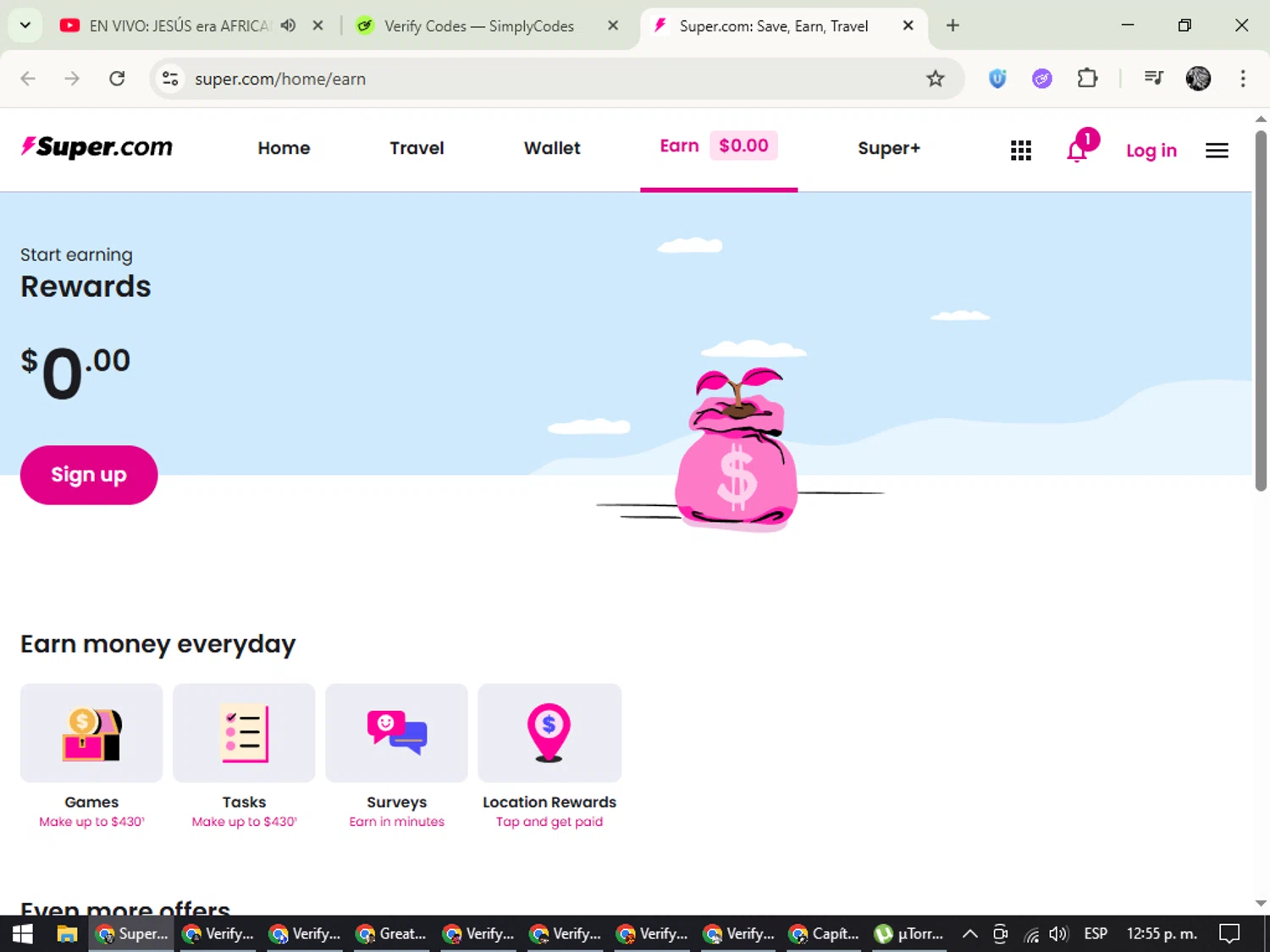The height and width of the screenshot is (952, 1270).
Task: Open a new browser tab
Action: (x=952, y=25)
